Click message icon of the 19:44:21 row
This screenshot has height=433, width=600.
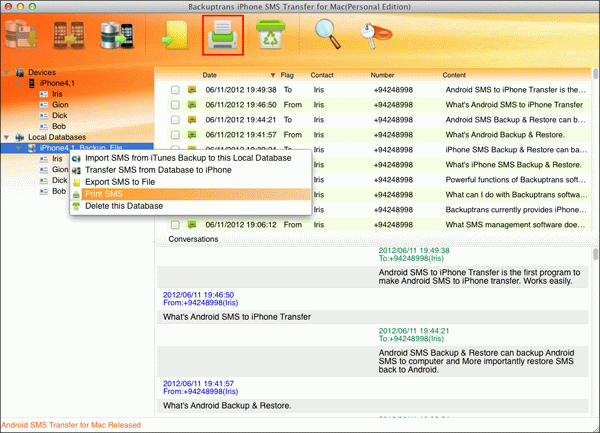[192, 120]
